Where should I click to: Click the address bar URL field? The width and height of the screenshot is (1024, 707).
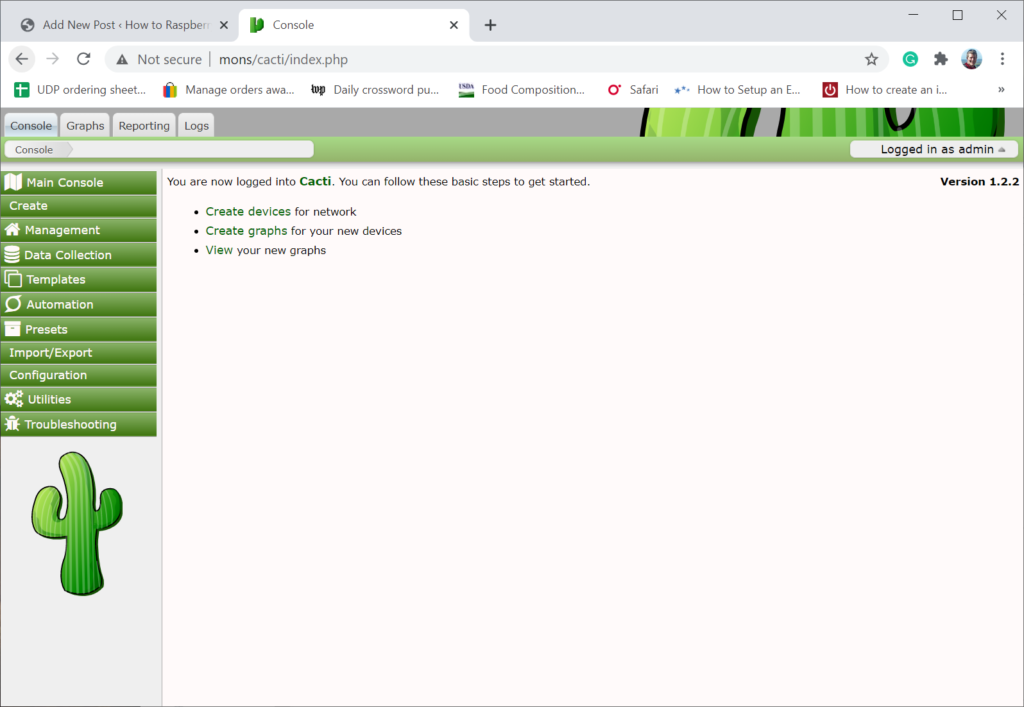click(x=496, y=59)
